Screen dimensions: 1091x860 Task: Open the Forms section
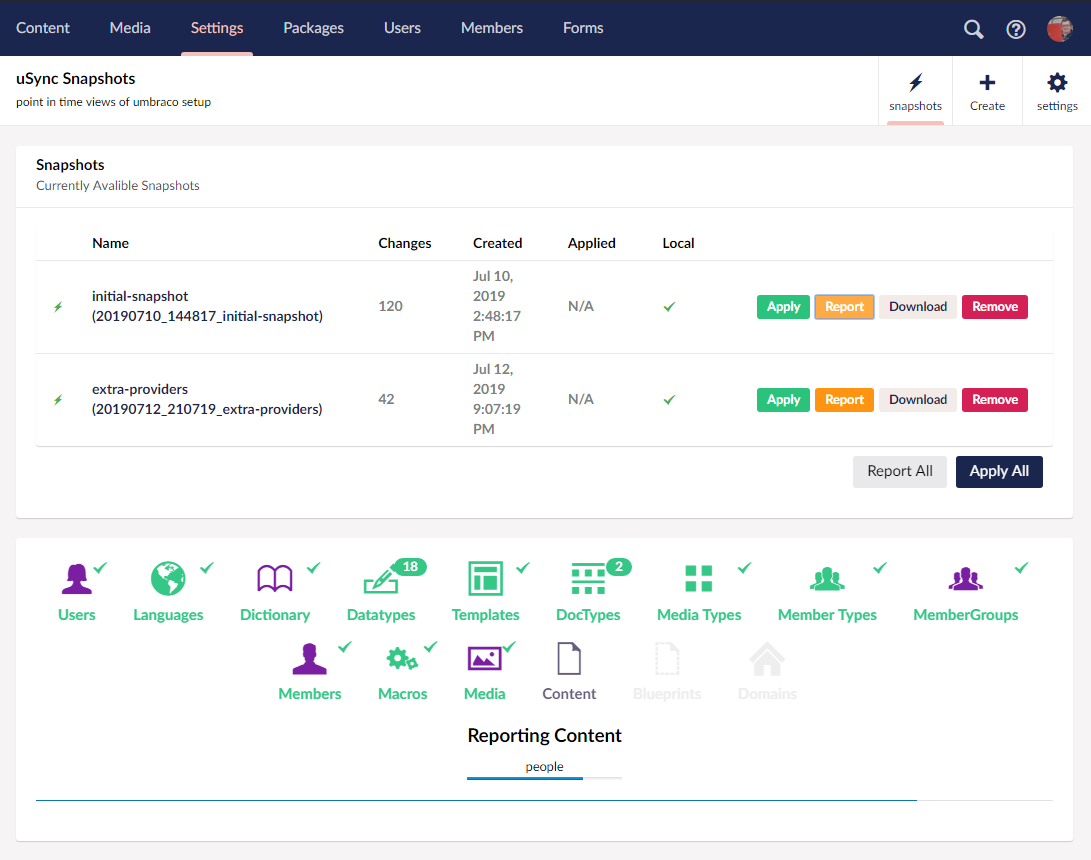tap(583, 28)
